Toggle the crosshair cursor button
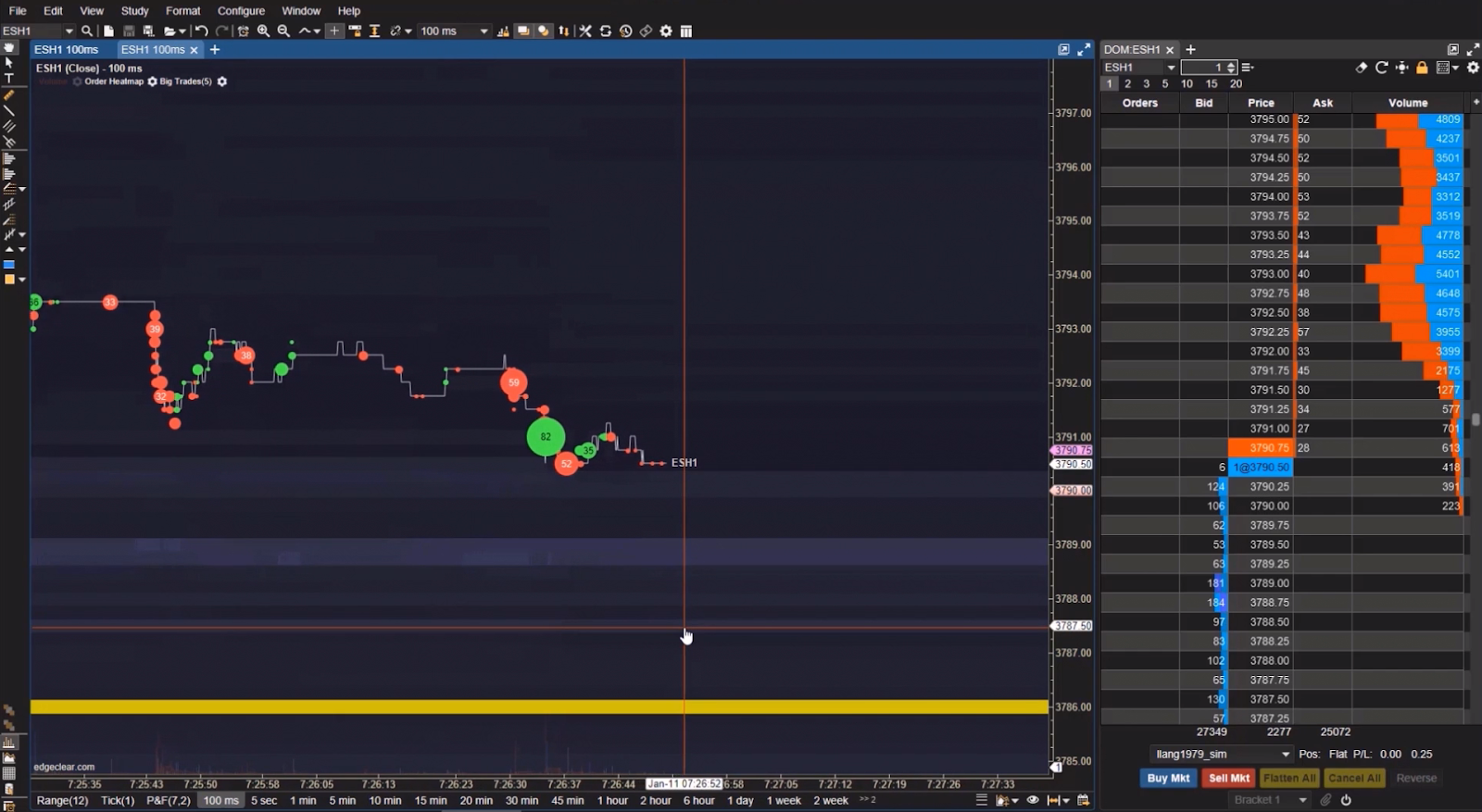The width and height of the screenshot is (1482, 812). coord(334,31)
